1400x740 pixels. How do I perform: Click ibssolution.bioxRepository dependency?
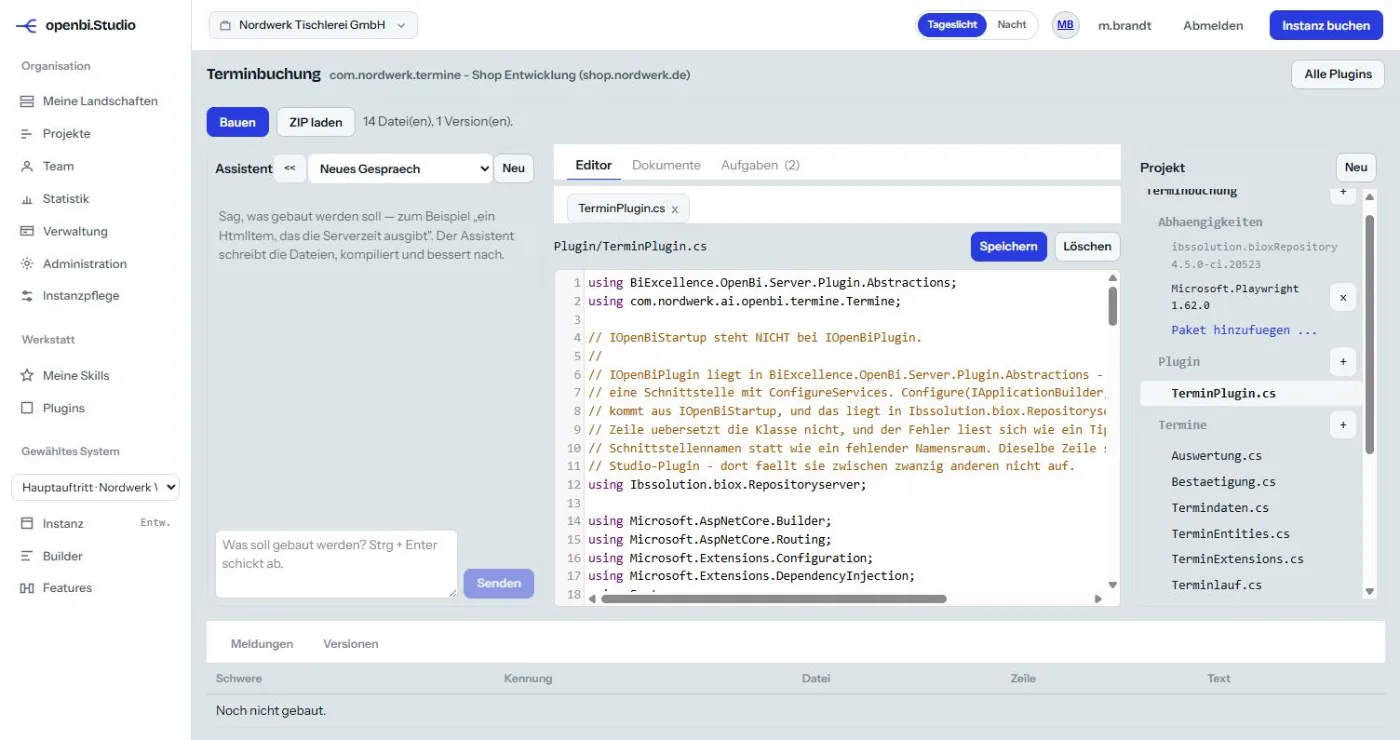[x=1254, y=255]
